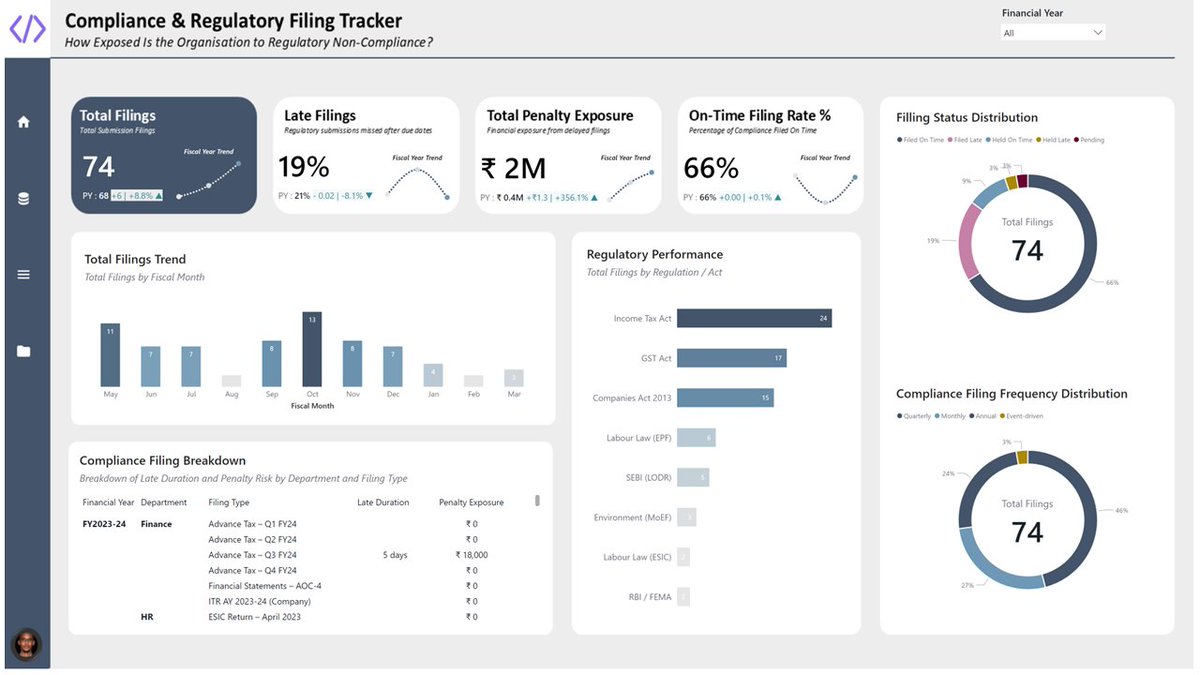The image size is (1200, 675).
Task: Select the Finance department cell
Action: click(x=156, y=524)
